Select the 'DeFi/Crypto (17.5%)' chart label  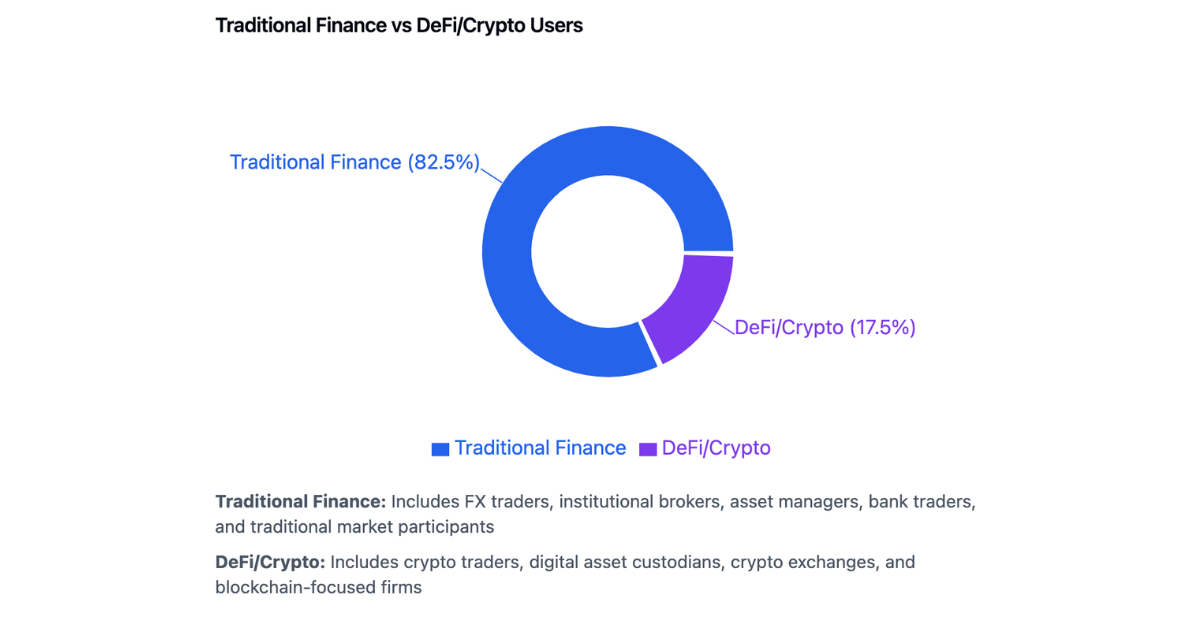(825, 327)
